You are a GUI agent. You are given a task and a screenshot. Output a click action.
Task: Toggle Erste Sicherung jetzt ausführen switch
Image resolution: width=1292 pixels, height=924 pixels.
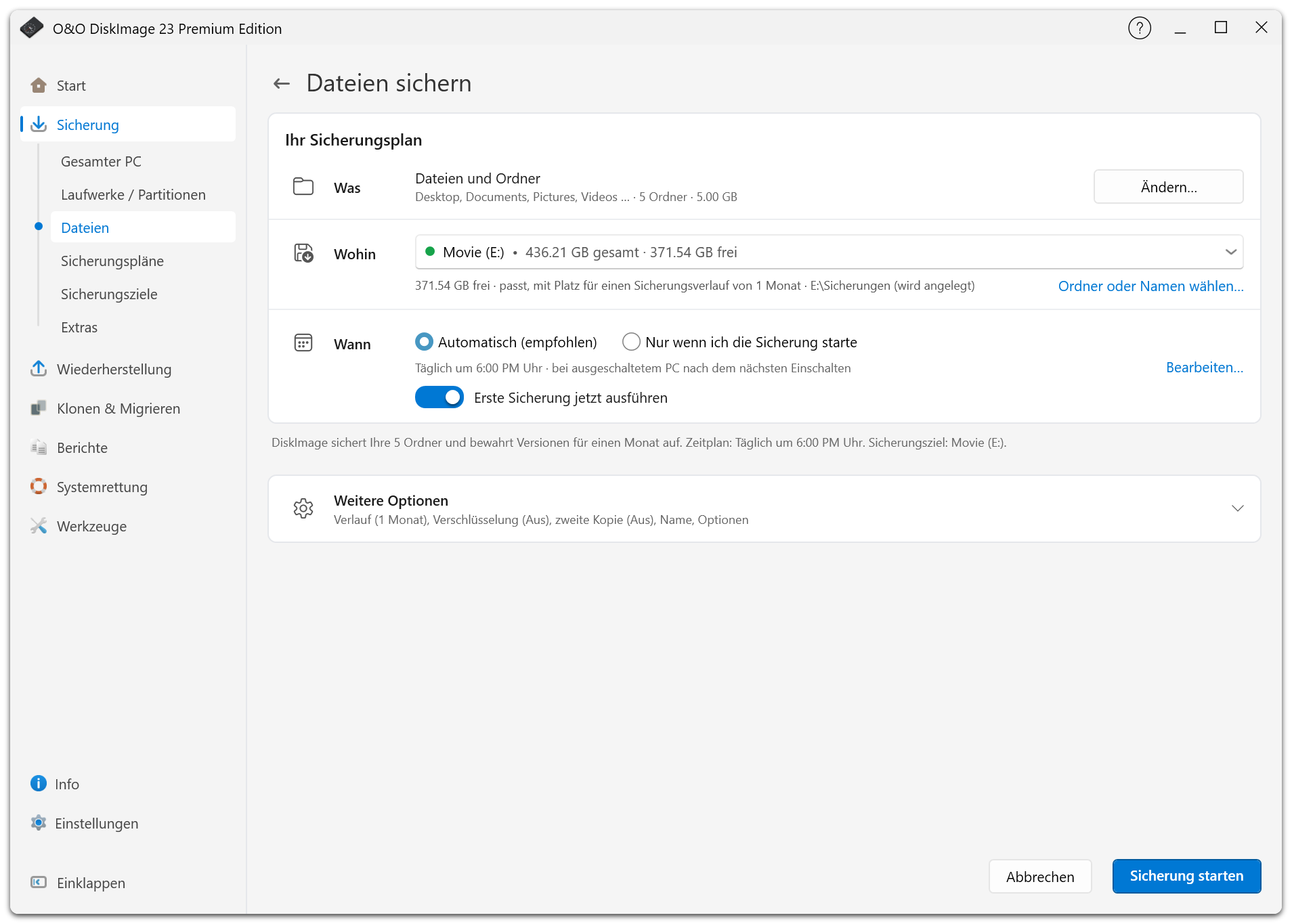point(439,397)
